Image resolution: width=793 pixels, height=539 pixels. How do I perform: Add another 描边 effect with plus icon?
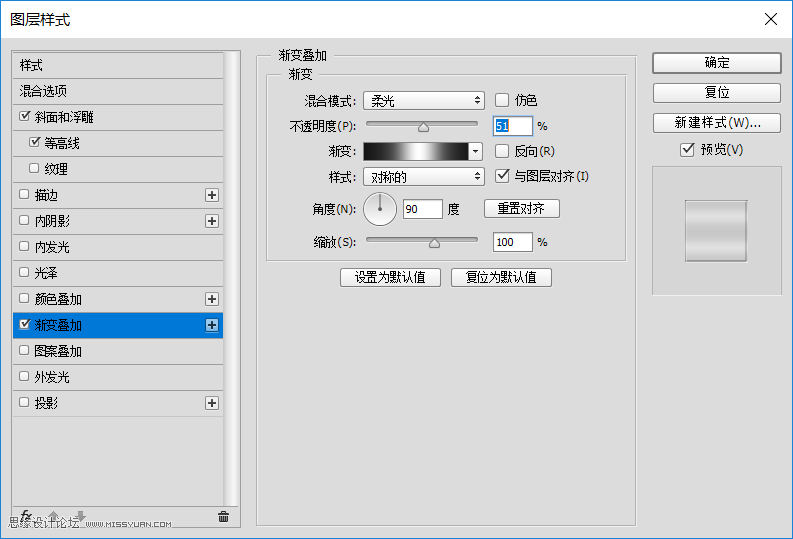click(211, 195)
